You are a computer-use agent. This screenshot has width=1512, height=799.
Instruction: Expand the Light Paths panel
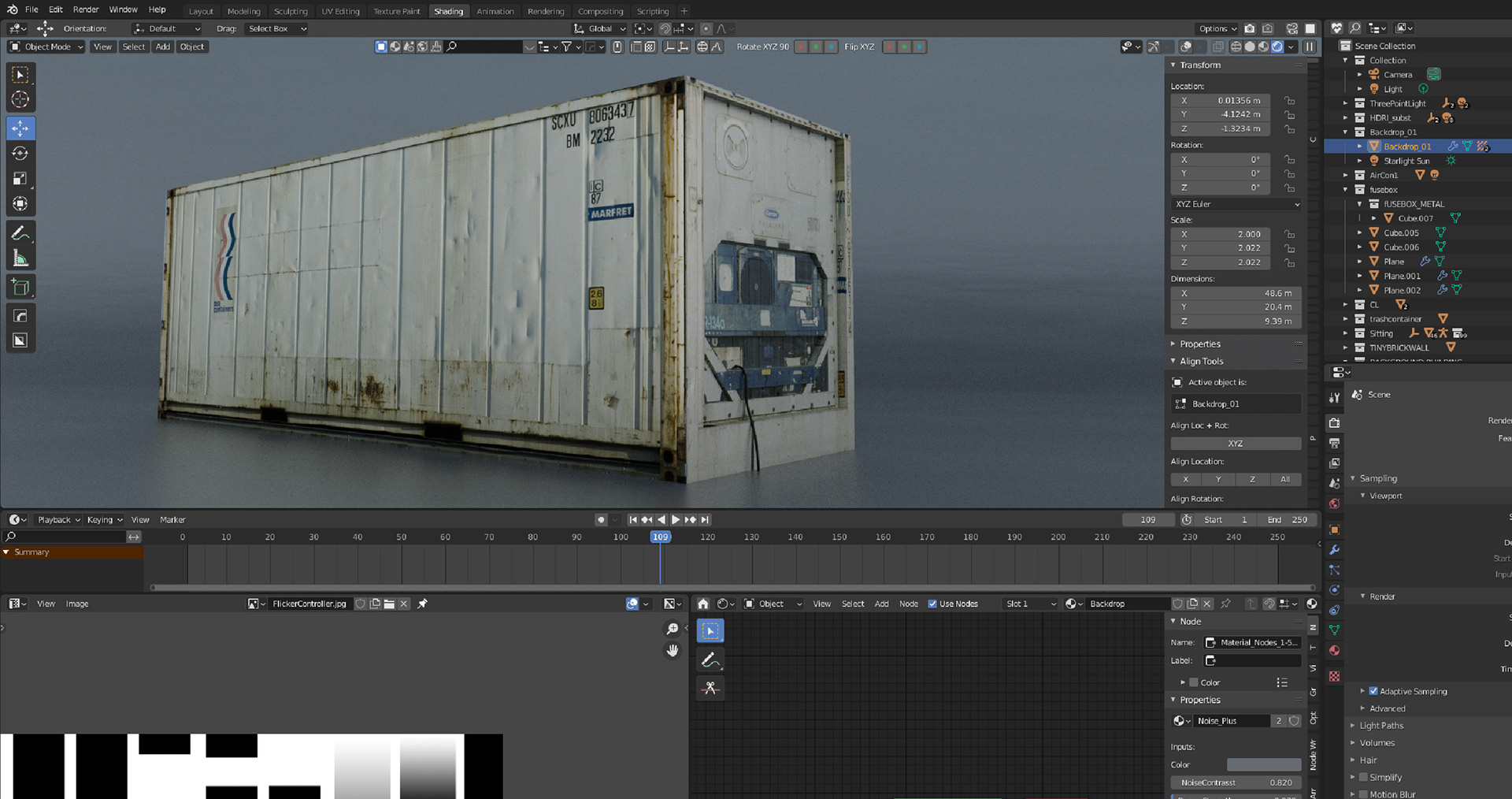pos(1381,726)
